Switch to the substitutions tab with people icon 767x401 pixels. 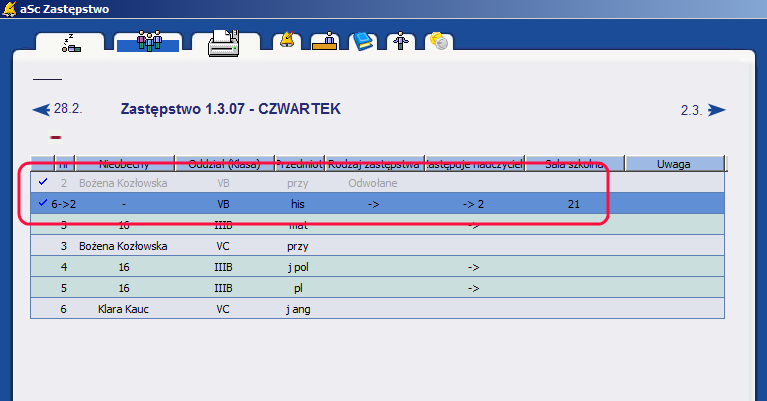pos(147,43)
